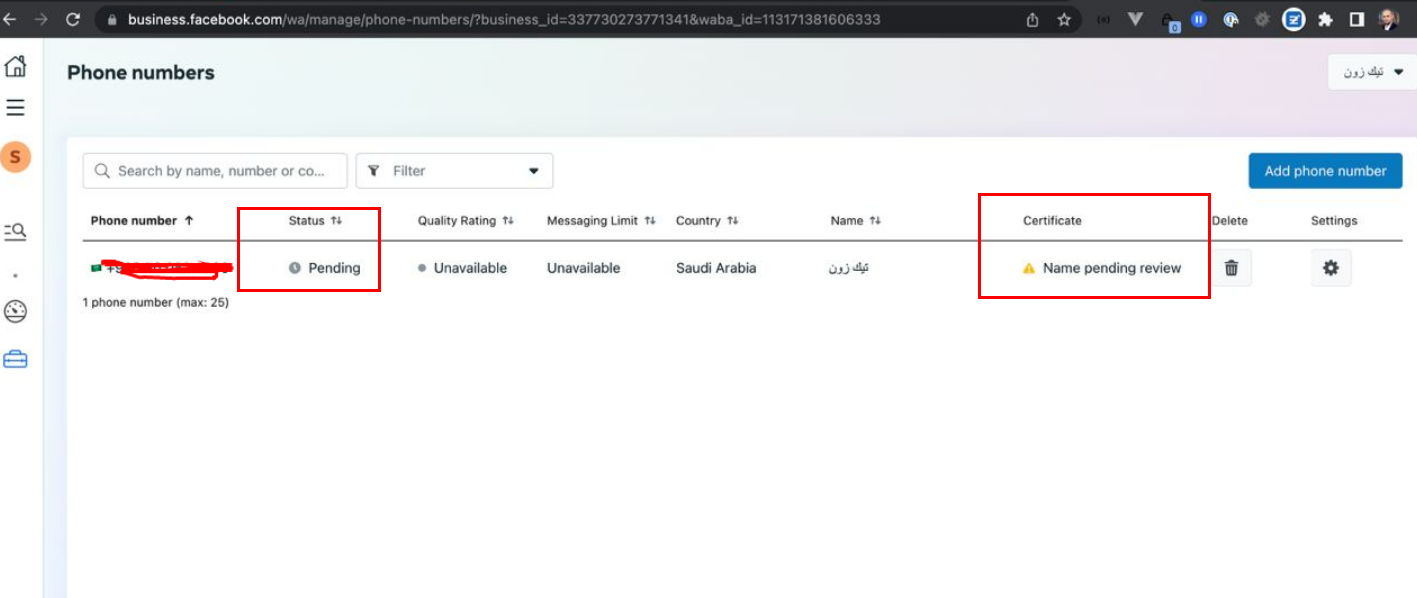The image size is (1417, 598).
Task: Open the browser extensions puzzle icon
Action: 1325,19
